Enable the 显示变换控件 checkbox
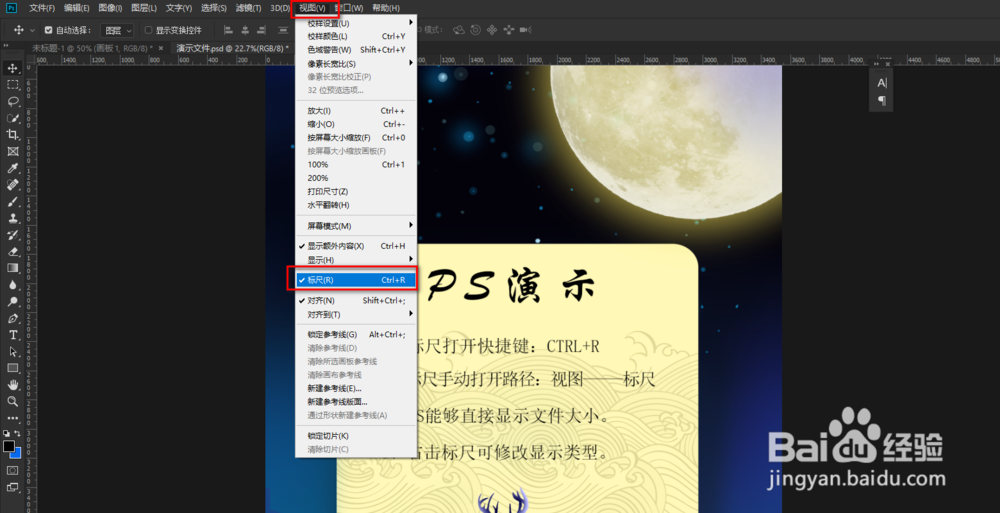1000x513 pixels. tap(149, 30)
